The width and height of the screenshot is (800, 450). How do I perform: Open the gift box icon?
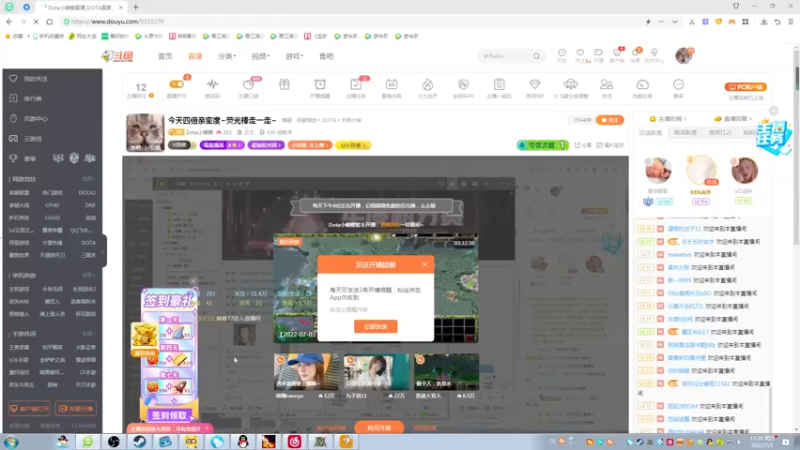[284, 87]
